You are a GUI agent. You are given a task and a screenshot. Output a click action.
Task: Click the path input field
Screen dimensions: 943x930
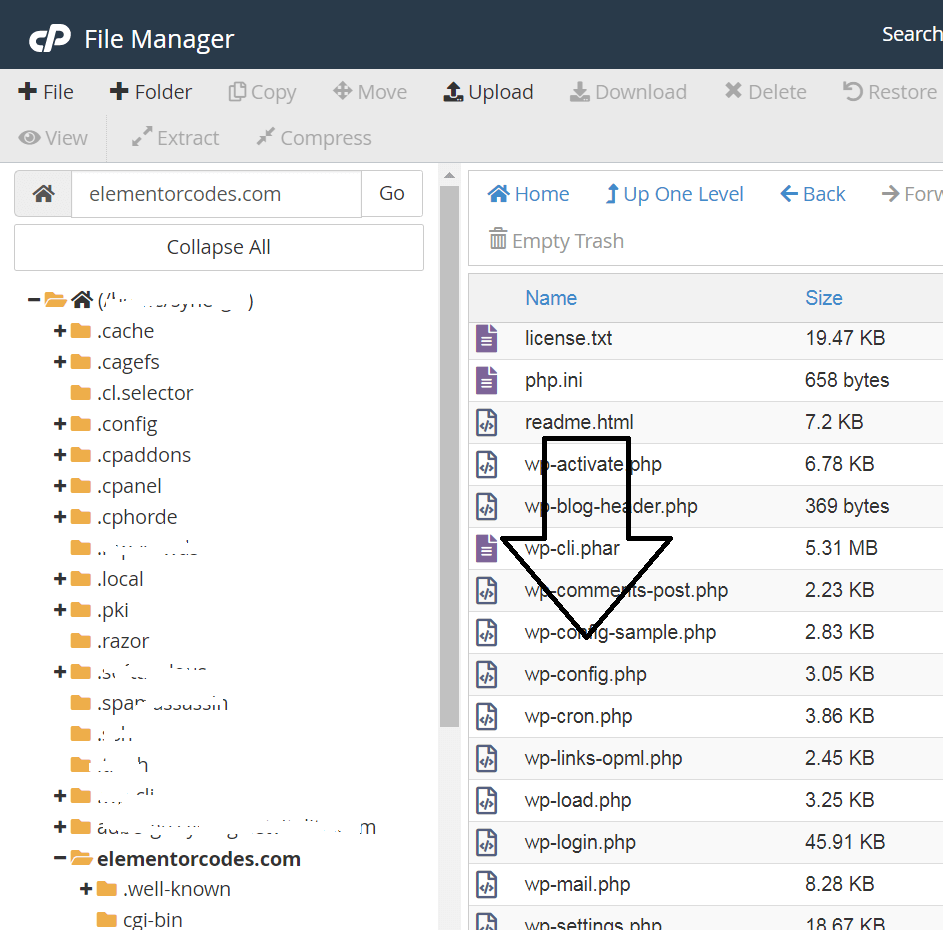click(216, 194)
